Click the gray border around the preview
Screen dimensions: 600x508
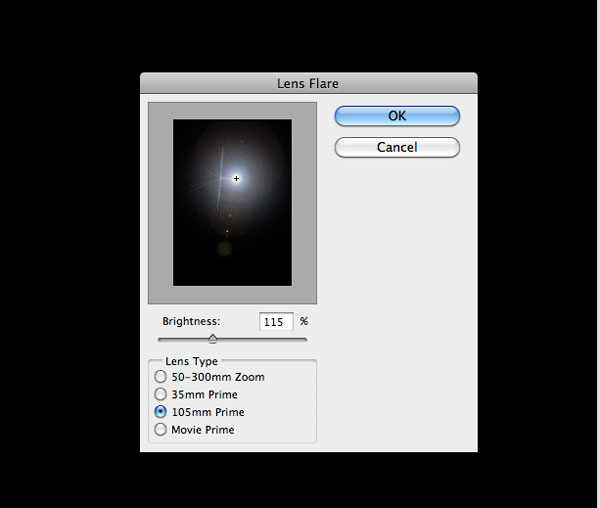160,200
